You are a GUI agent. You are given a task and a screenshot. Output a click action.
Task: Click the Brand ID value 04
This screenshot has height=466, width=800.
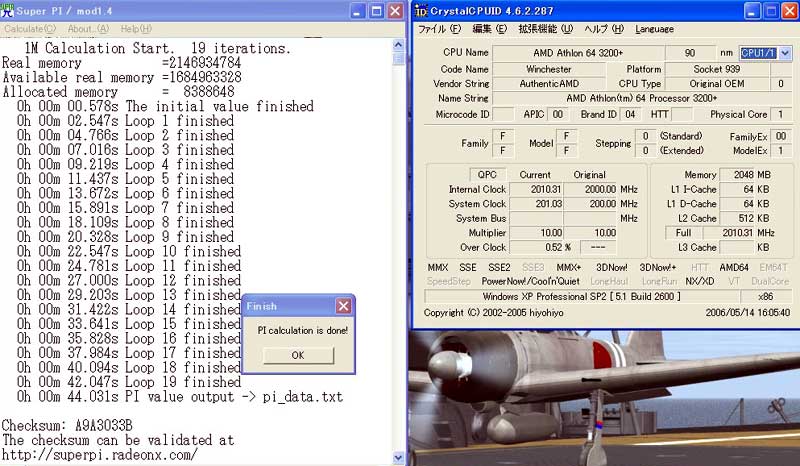pos(630,114)
